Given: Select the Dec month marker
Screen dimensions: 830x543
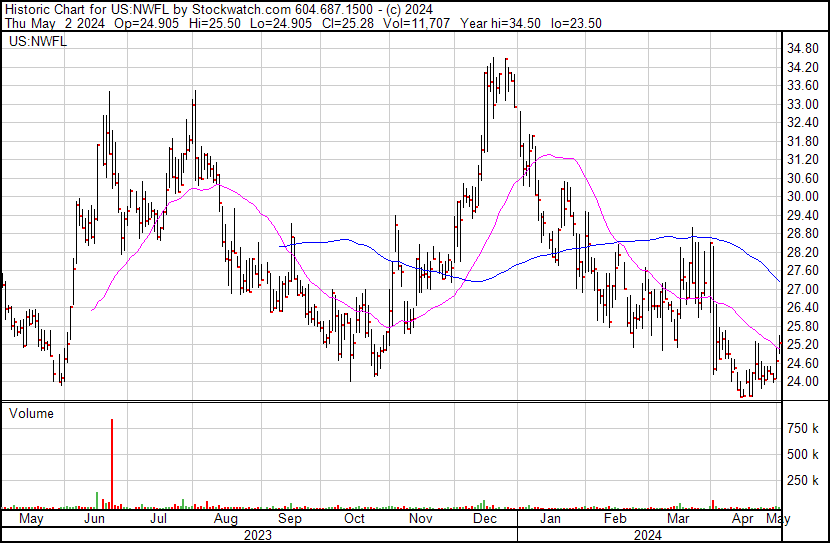Looking at the screenshot, I should coord(485,520).
